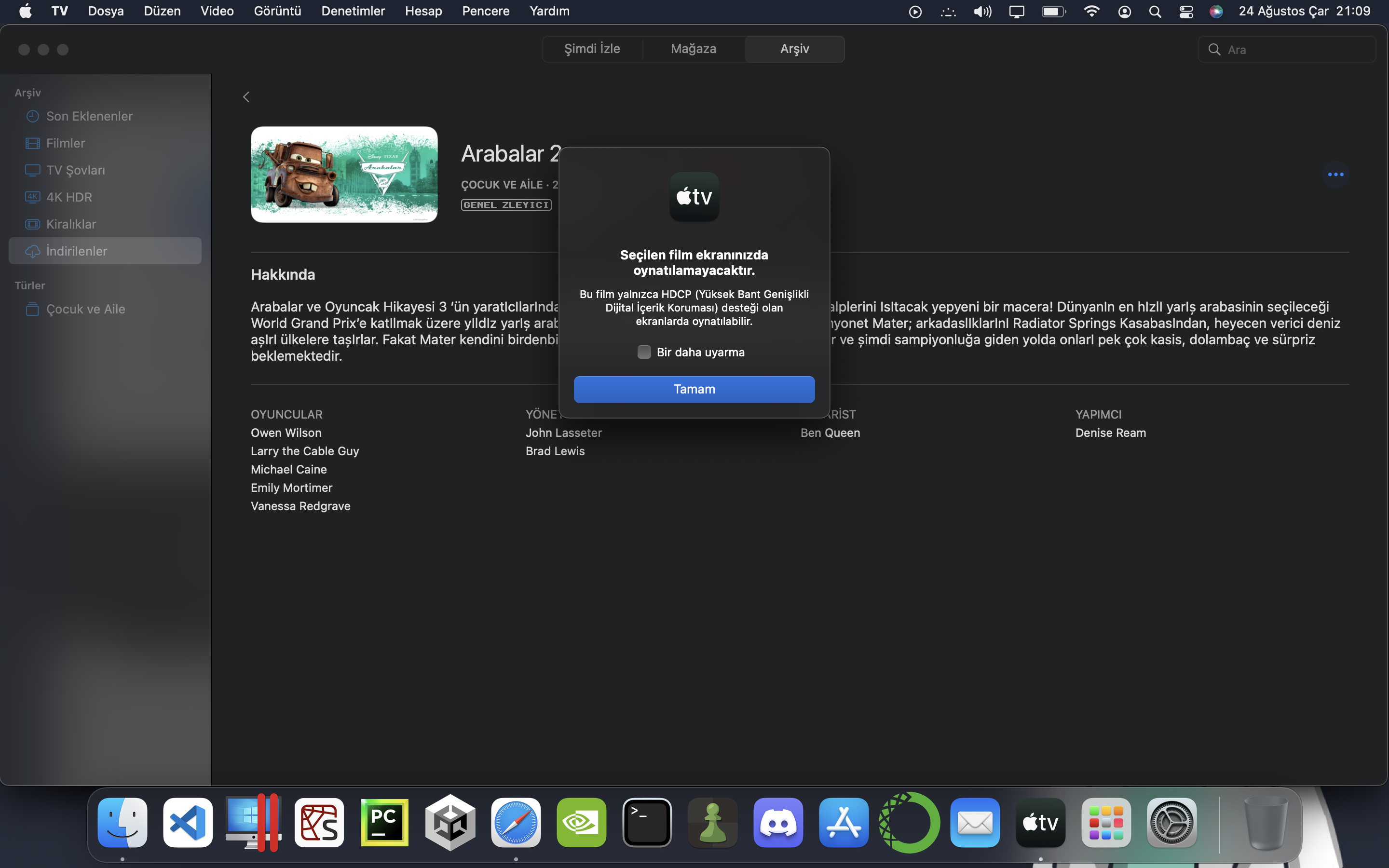Viewport: 1389px width, 868px height.
Task: Open the Apple menu
Action: pyautogui.click(x=25, y=11)
